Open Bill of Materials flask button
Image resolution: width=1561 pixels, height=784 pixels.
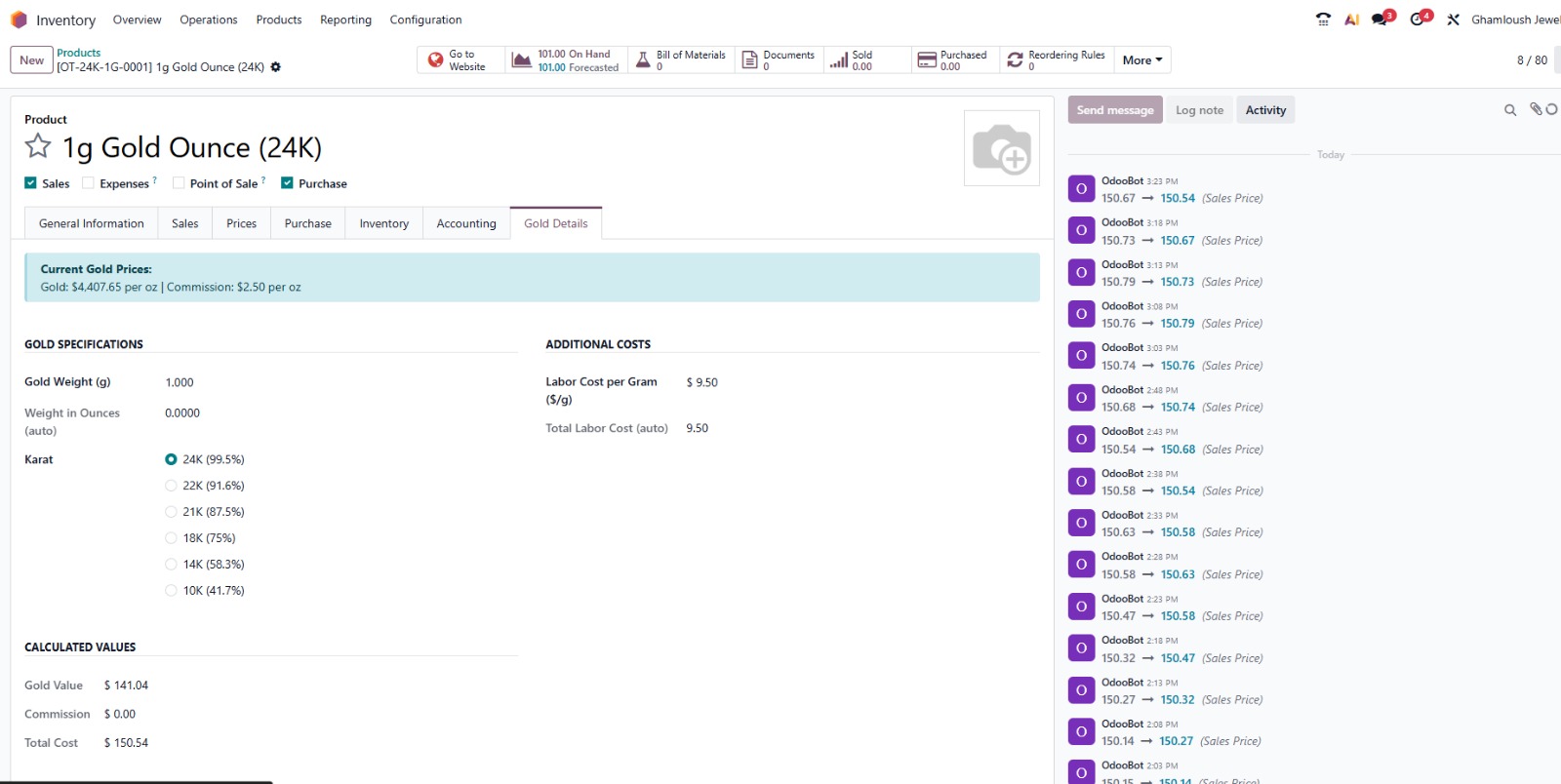click(681, 60)
